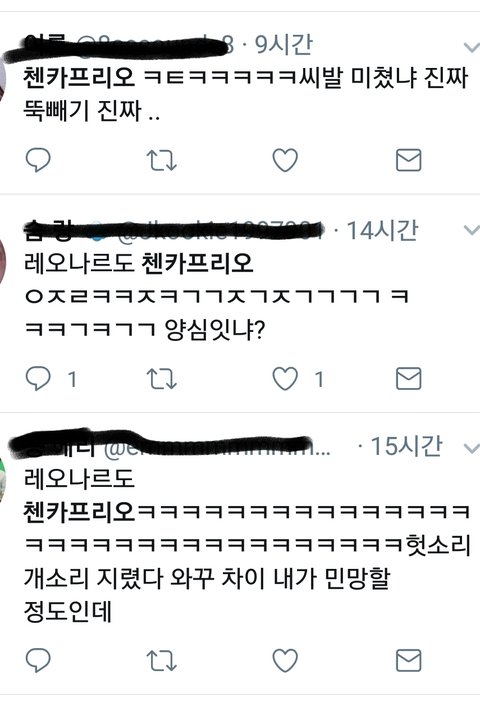This screenshot has height=702, width=480.
Task: Send the 15시간 tweet via envelope icon
Action: [409, 660]
